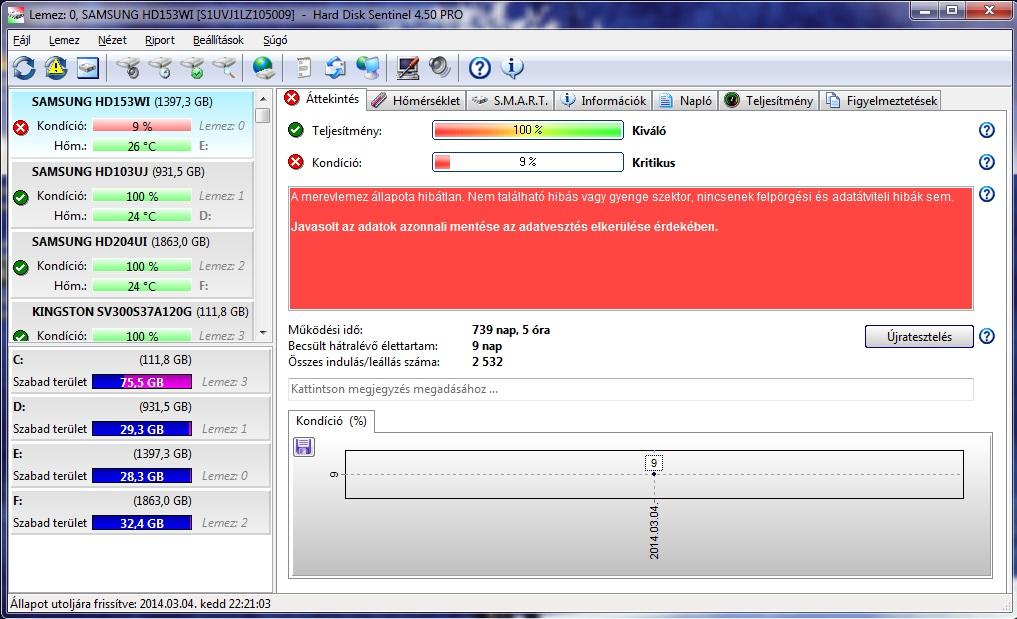Click the green check beside Teljesítmény label
This screenshot has width=1017, height=619.
pos(296,130)
